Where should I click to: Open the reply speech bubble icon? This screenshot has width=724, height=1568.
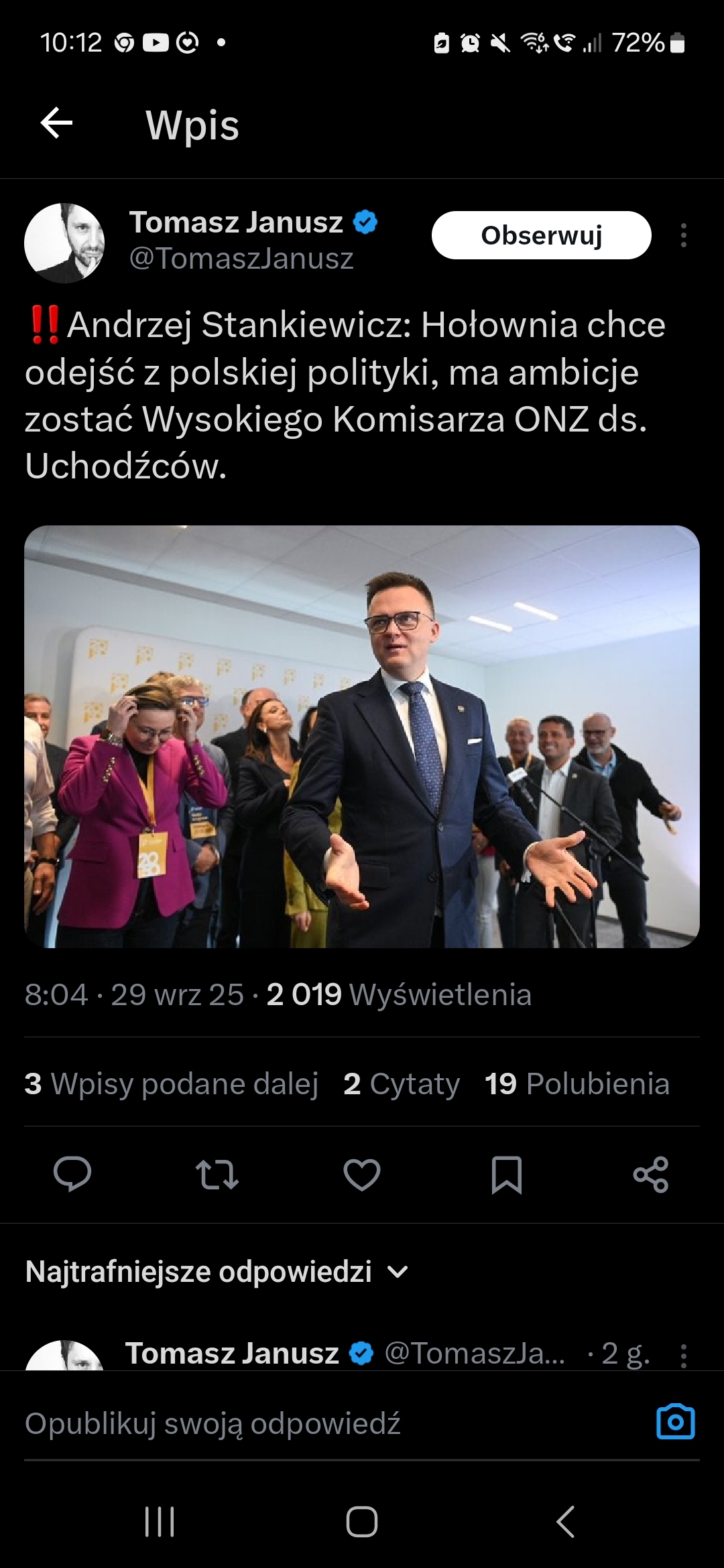72,1174
